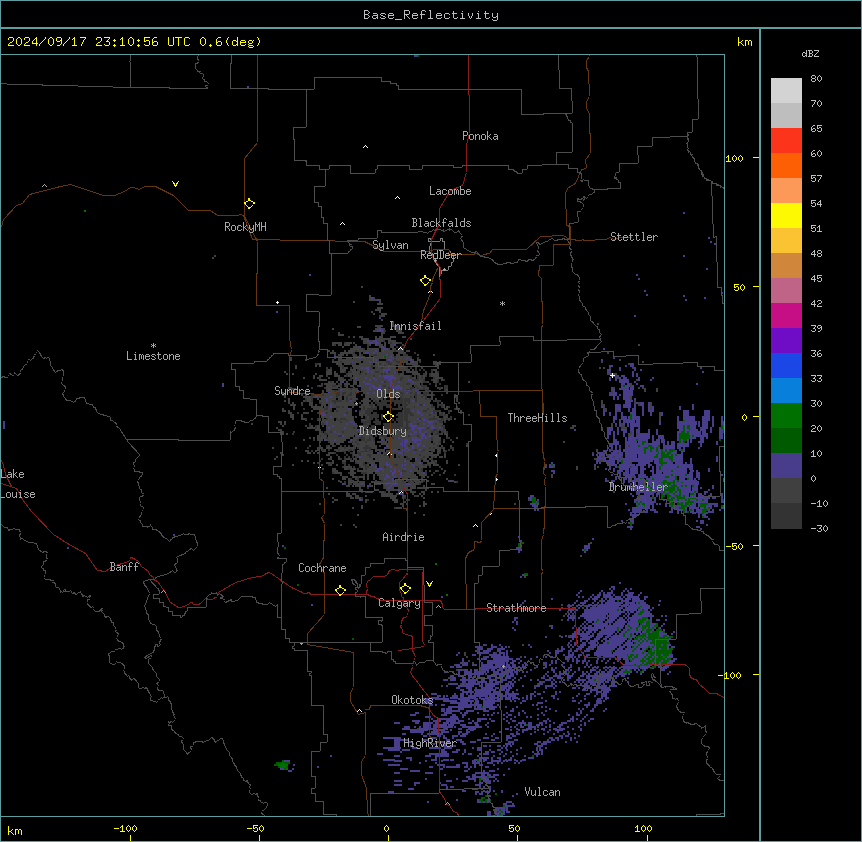This screenshot has height=842, width=862.
Task: Click the Vulcan label
Action: 542,792
